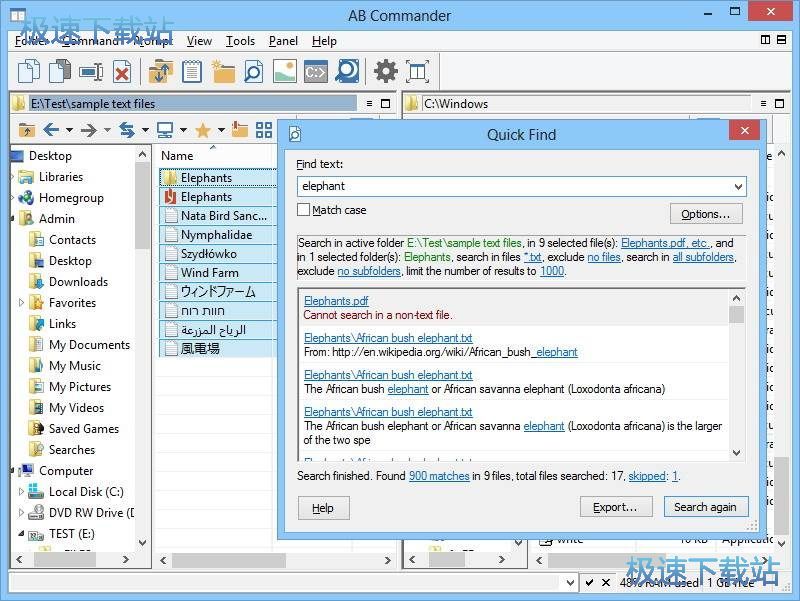Click the Rename toolbar icon

91,71
